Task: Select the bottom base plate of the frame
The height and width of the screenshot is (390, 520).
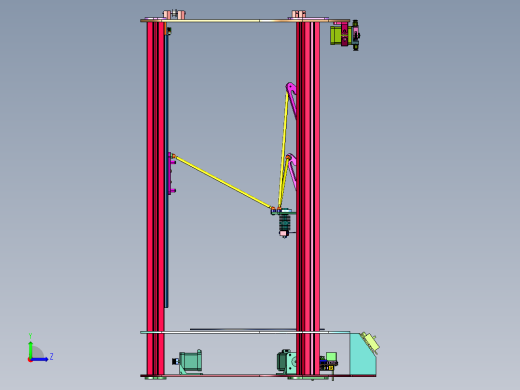Action: [258, 376]
